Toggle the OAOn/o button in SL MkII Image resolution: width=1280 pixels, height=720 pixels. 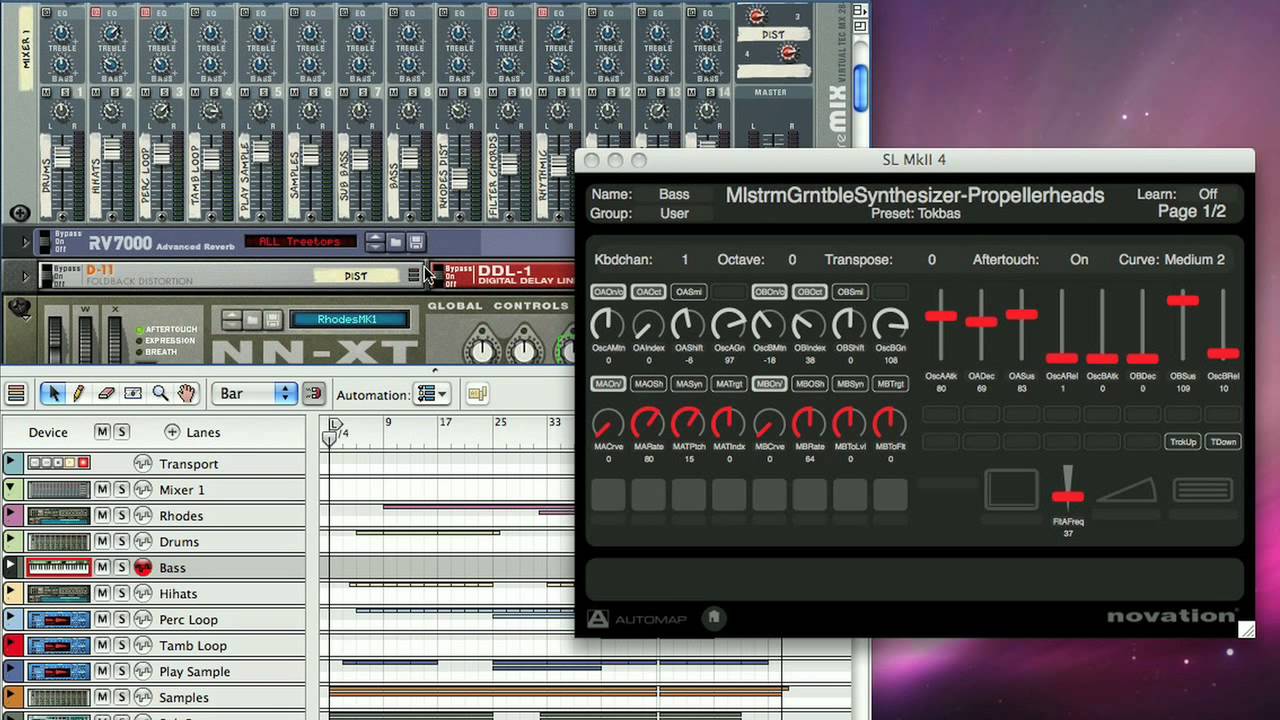click(x=608, y=292)
